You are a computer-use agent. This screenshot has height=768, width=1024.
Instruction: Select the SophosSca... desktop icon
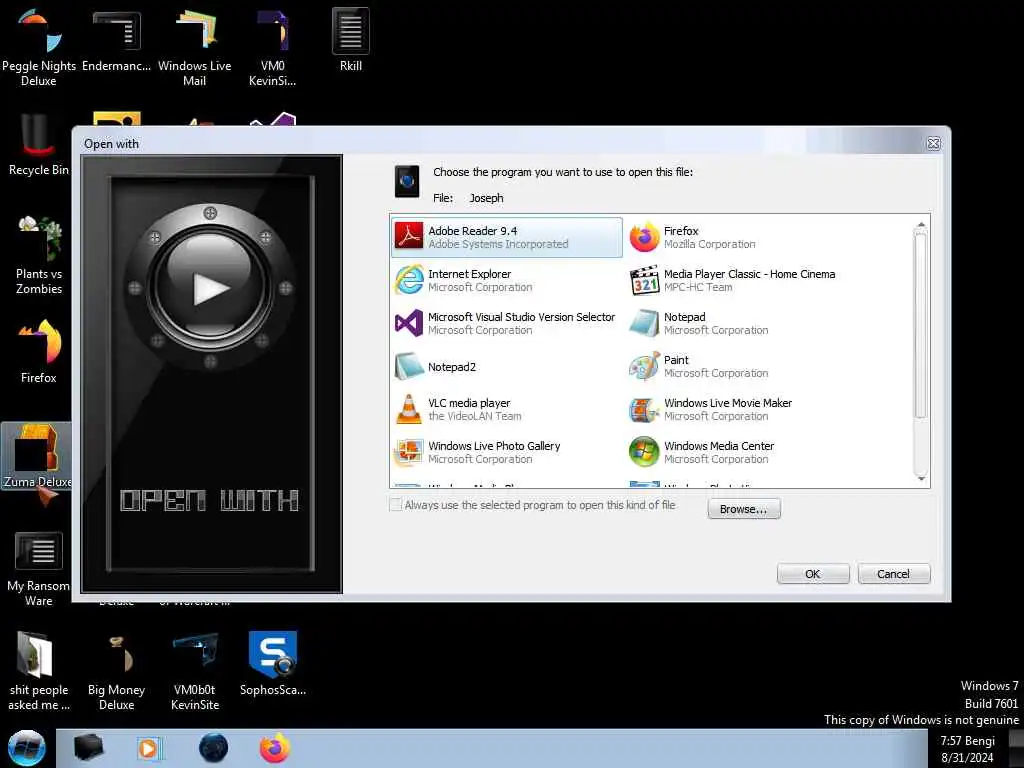pyautogui.click(x=272, y=664)
